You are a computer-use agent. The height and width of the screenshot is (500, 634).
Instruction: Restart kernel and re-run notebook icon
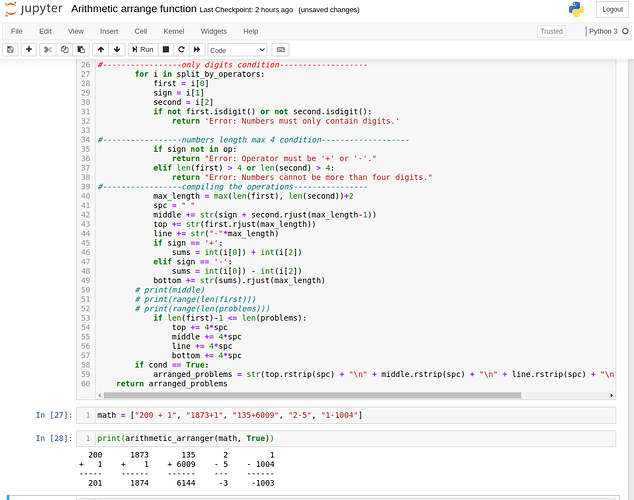click(x=197, y=49)
